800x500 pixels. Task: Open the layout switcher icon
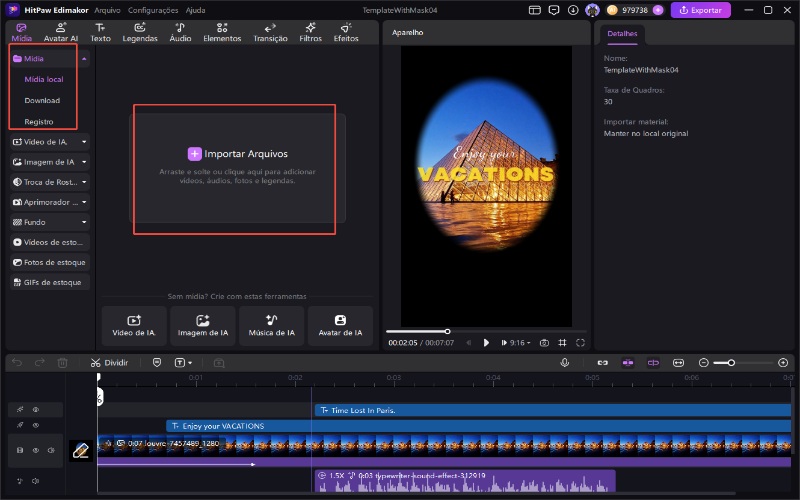coord(534,10)
